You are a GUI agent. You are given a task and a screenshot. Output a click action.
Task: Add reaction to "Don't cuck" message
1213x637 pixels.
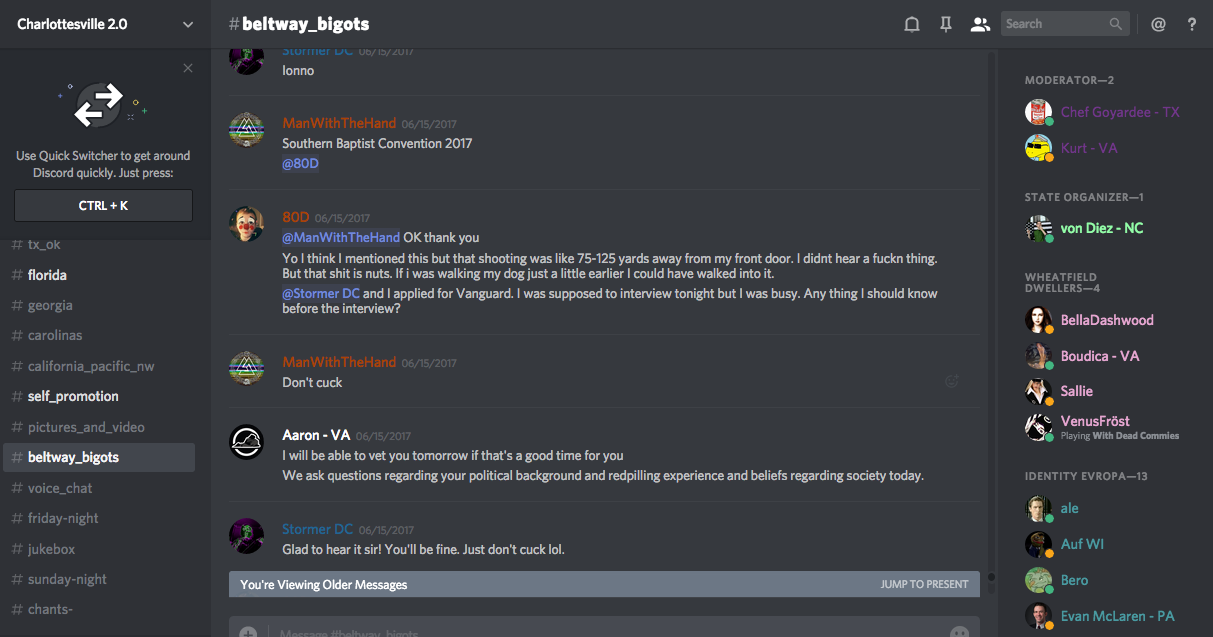tap(952, 381)
